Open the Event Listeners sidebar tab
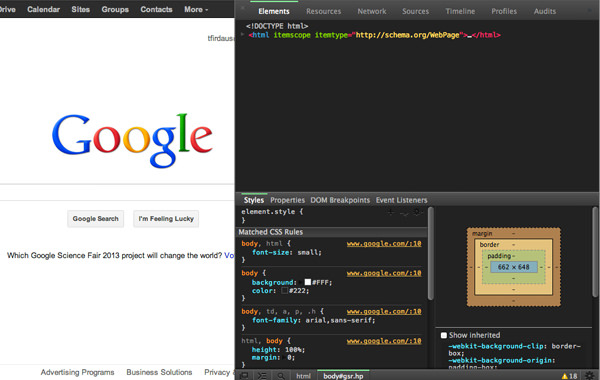This screenshot has width=600, height=380. coord(401,200)
